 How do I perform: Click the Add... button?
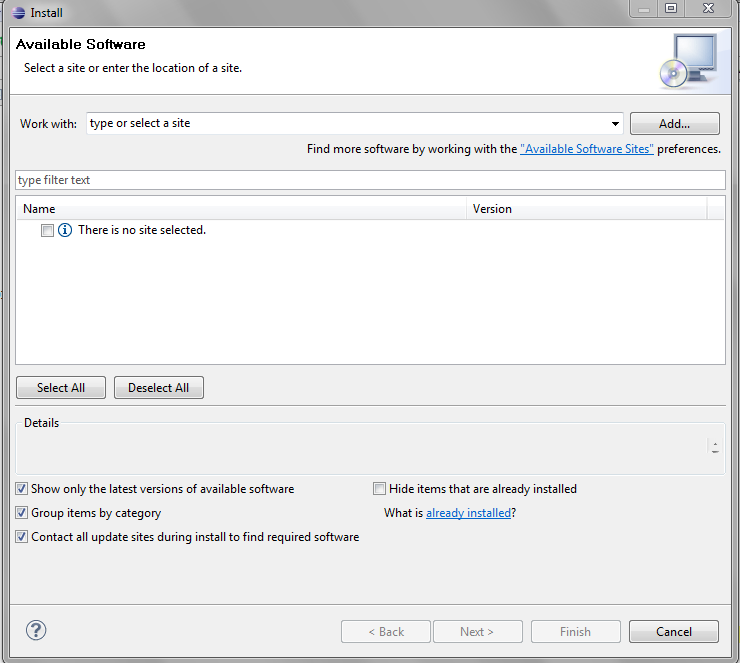click(x=674, y=124)
